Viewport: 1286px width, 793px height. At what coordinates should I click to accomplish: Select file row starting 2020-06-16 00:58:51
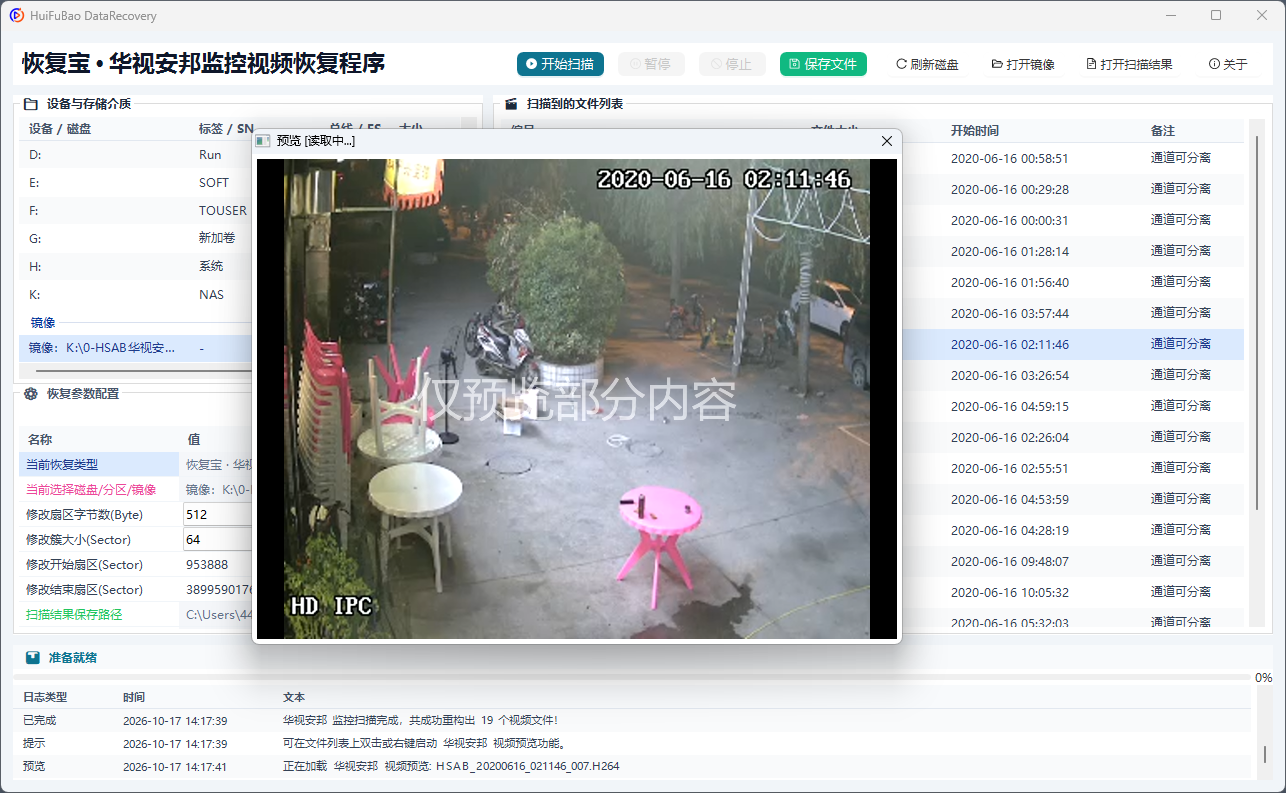point(1072,158)
